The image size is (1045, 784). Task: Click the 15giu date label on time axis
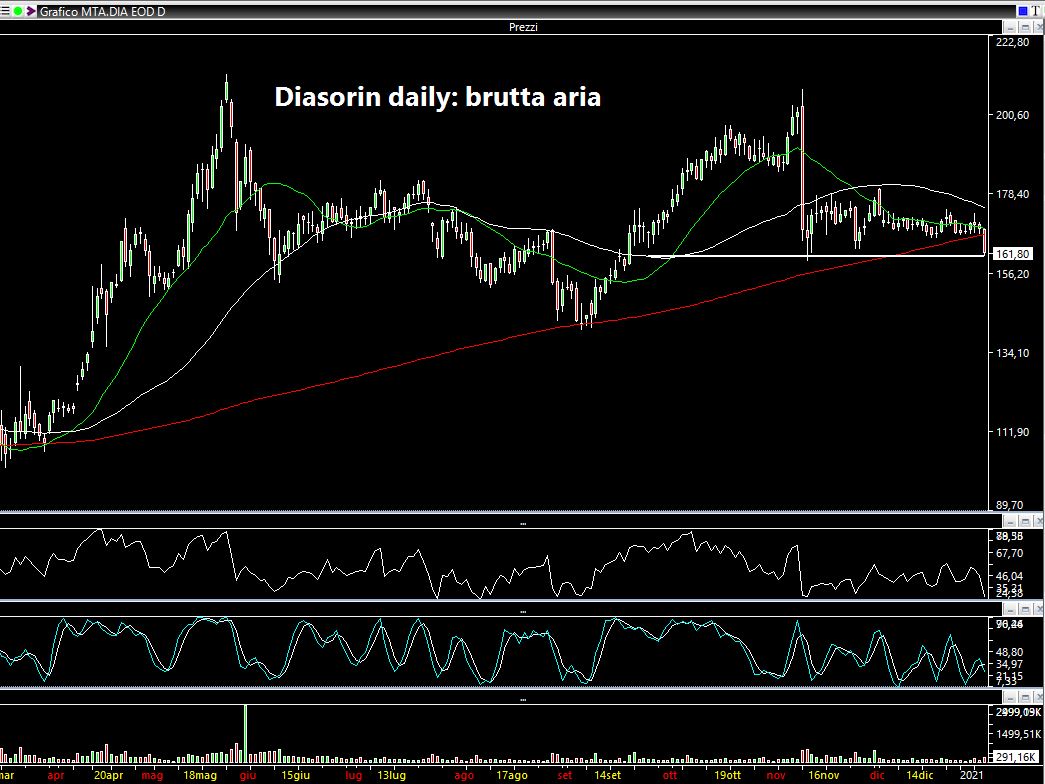(295, 775)
